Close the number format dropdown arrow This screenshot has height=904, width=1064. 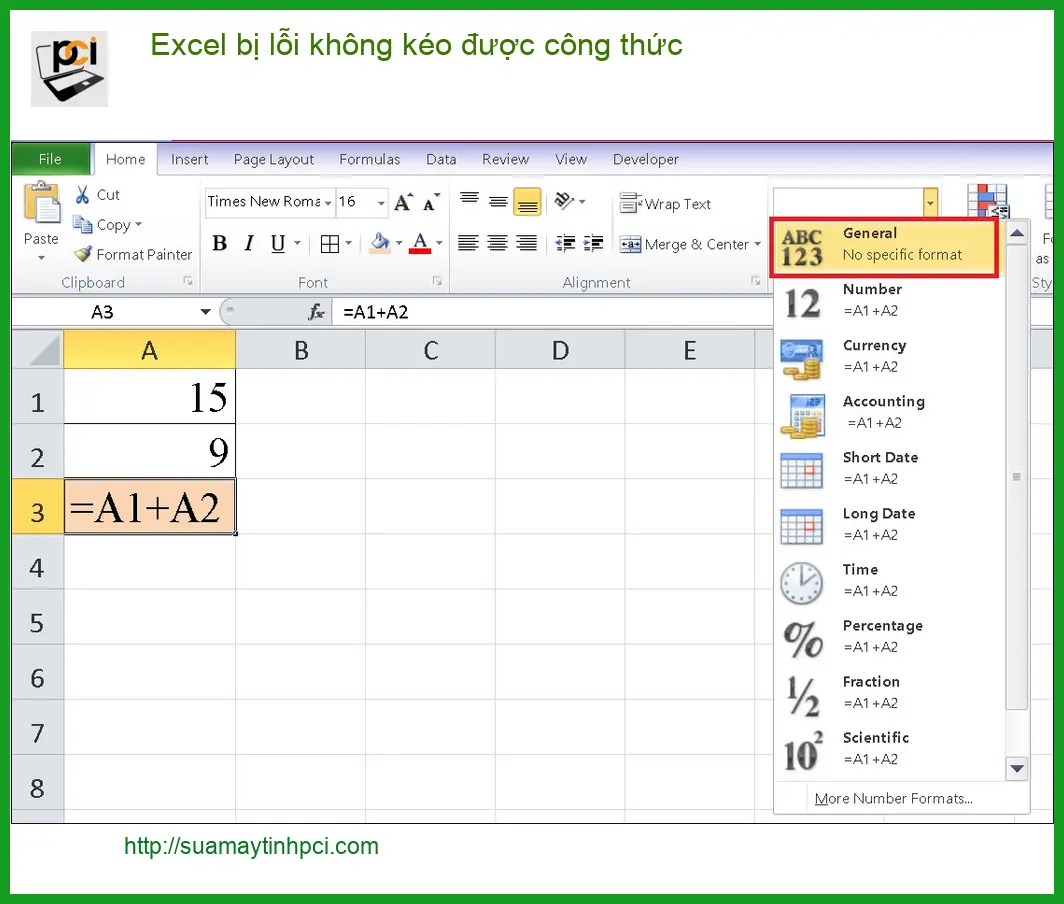[930, 203]
